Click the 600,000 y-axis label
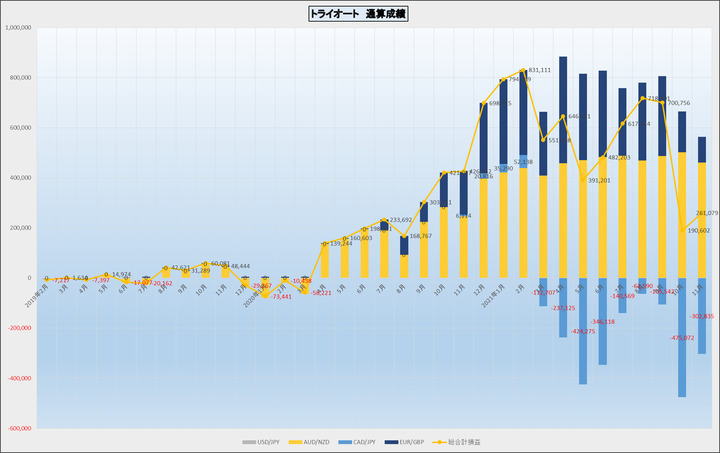Image resolution: width=720 pixels, height=453 pixels. click(21, 128)
